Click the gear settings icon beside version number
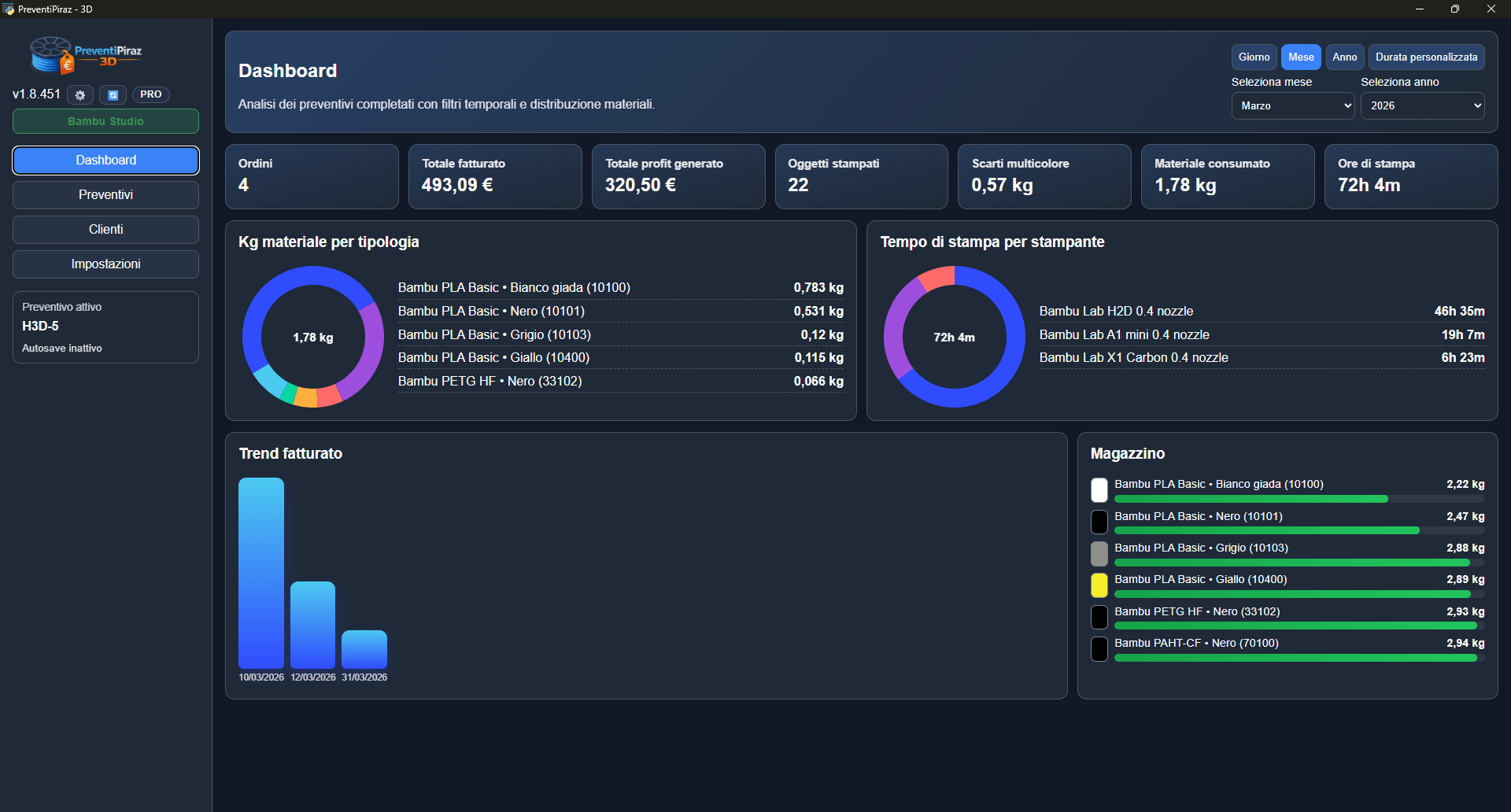Viewport: 1511px width, 812px height. click(x=80, y=95)
